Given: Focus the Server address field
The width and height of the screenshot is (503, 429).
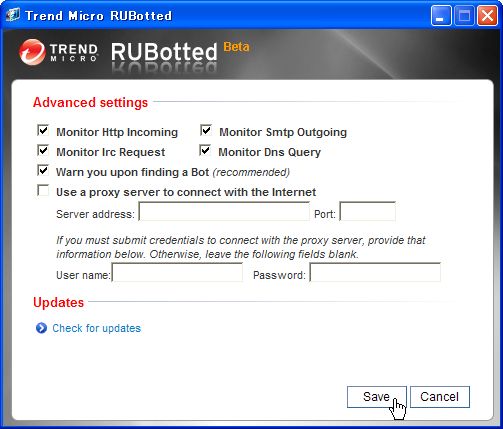Looking at the screenshot, I should pos(224,211).
